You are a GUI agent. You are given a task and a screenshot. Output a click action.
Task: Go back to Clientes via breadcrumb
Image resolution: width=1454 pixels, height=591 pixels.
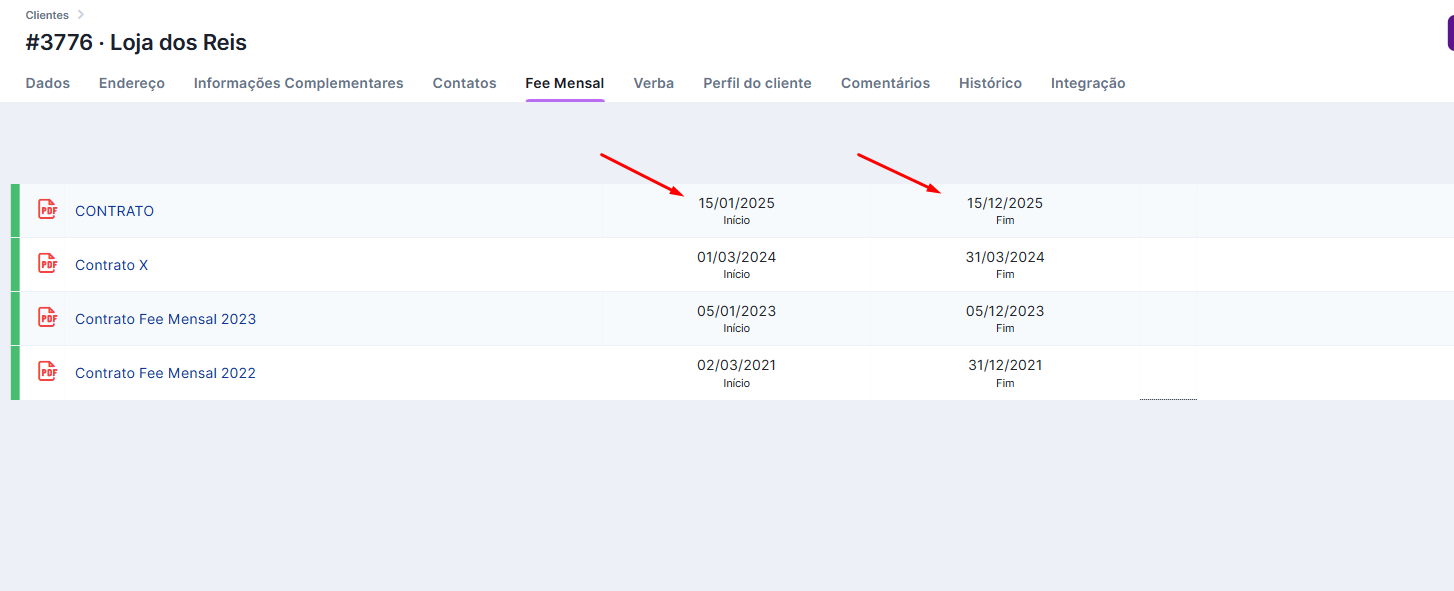pos(47,15)
